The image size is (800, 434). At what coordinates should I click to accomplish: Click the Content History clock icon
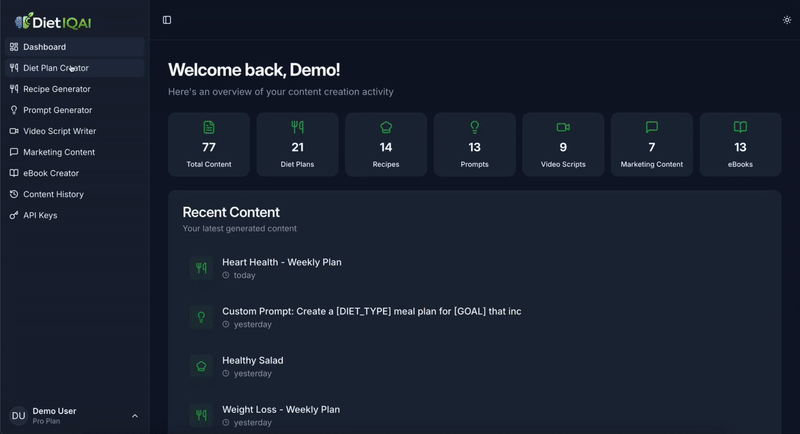coord(14,194)
